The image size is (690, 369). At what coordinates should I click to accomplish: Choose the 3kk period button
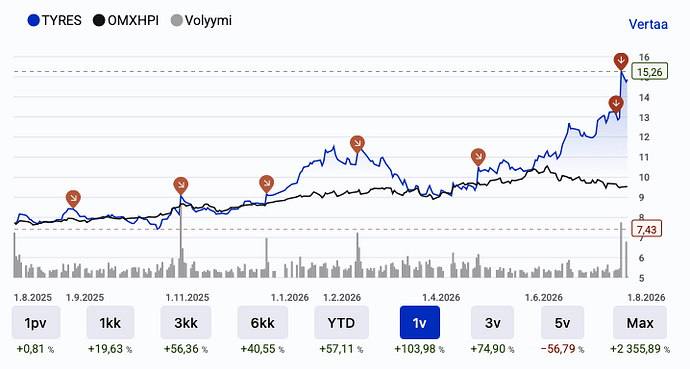186,323
